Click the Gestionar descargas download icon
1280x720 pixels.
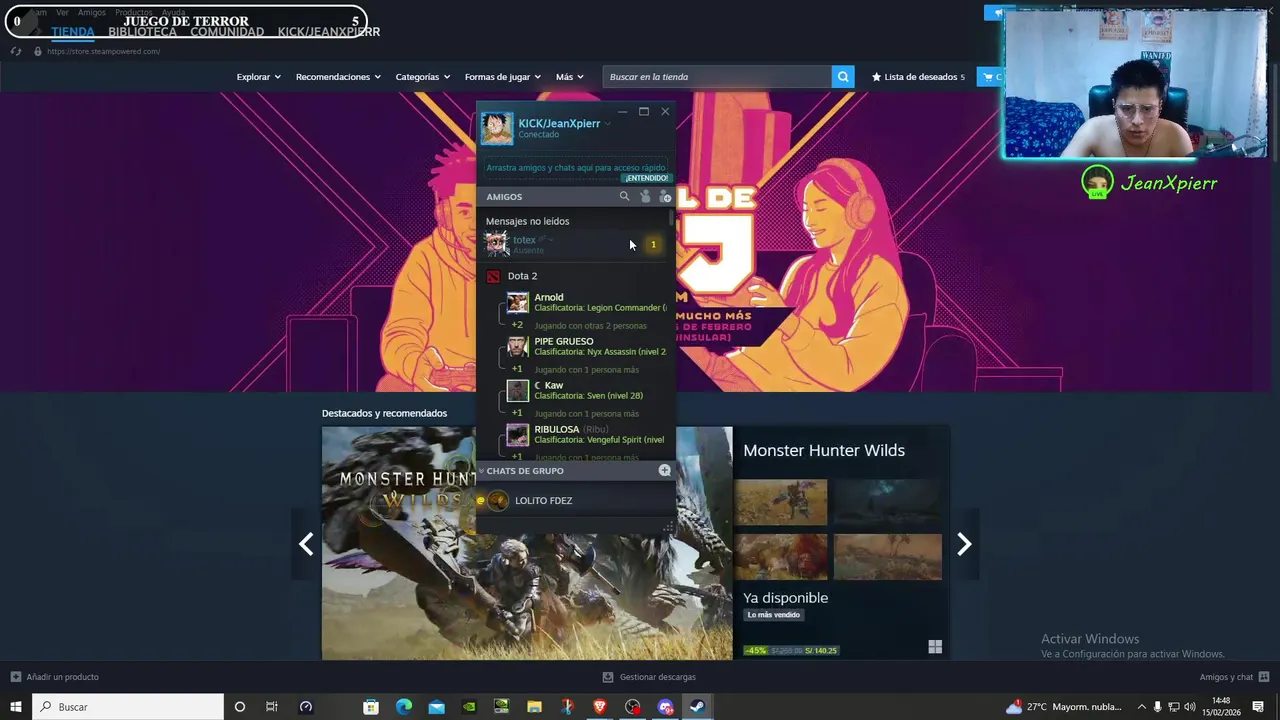[608, 677]
